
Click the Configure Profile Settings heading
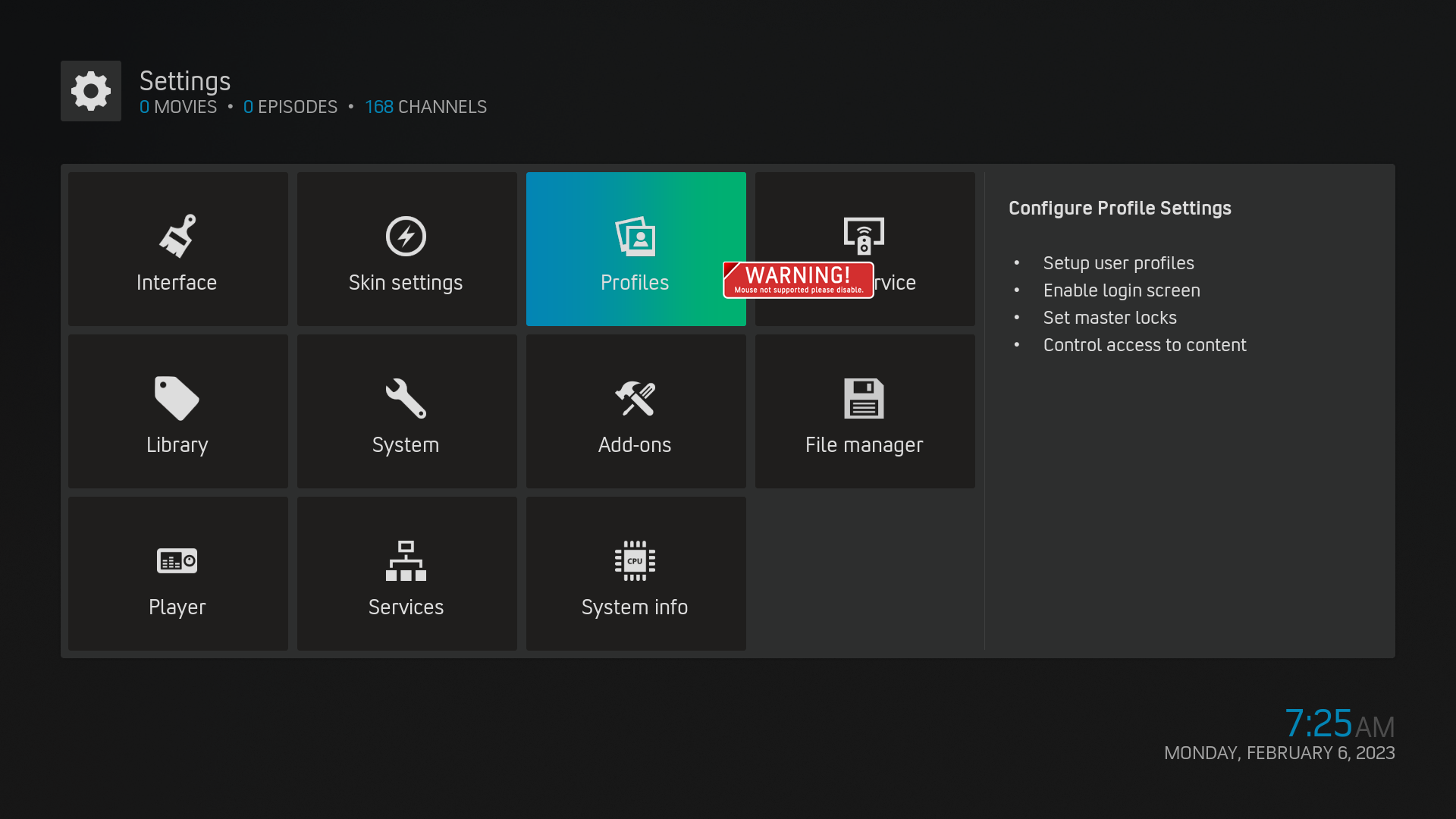1119,209
